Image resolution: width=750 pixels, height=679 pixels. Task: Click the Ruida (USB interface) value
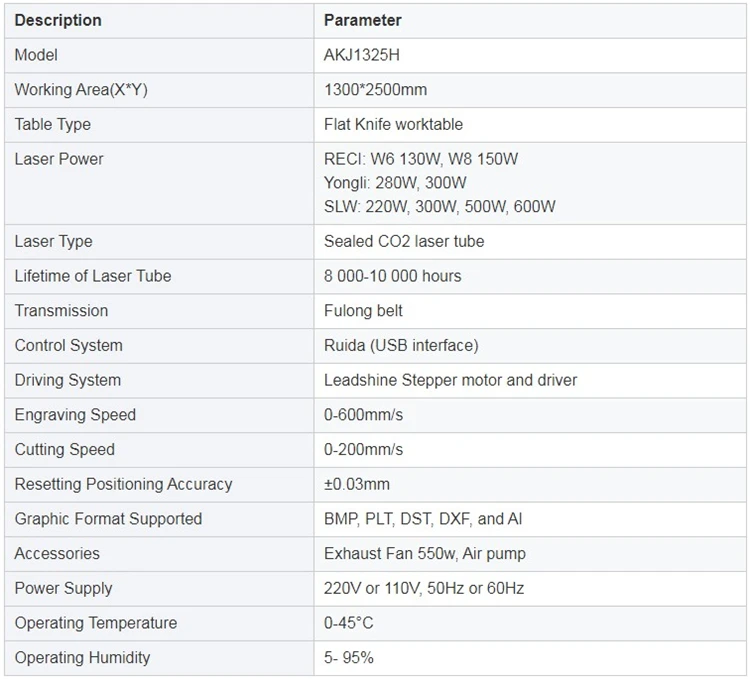(401, 346)
